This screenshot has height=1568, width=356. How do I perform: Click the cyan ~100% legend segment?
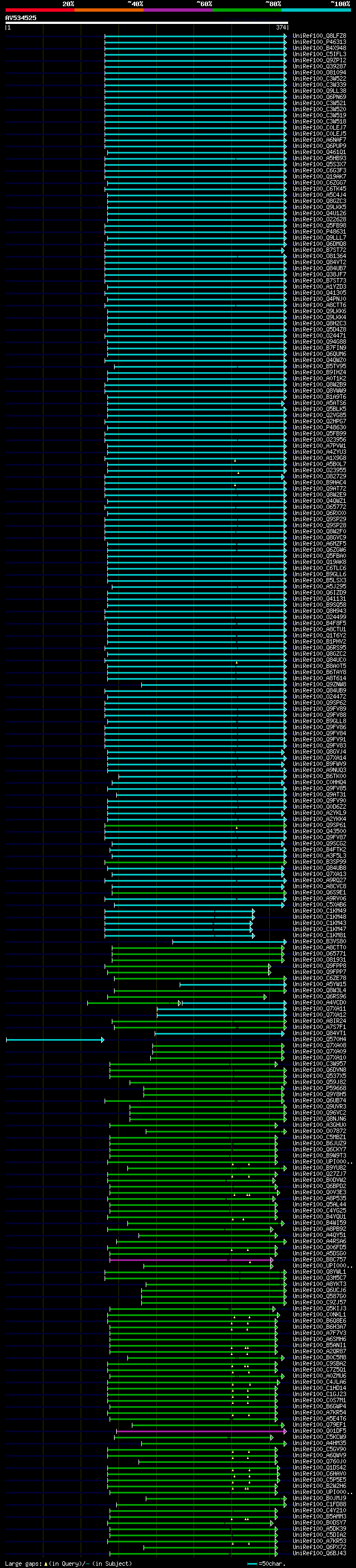click(316, 10)
